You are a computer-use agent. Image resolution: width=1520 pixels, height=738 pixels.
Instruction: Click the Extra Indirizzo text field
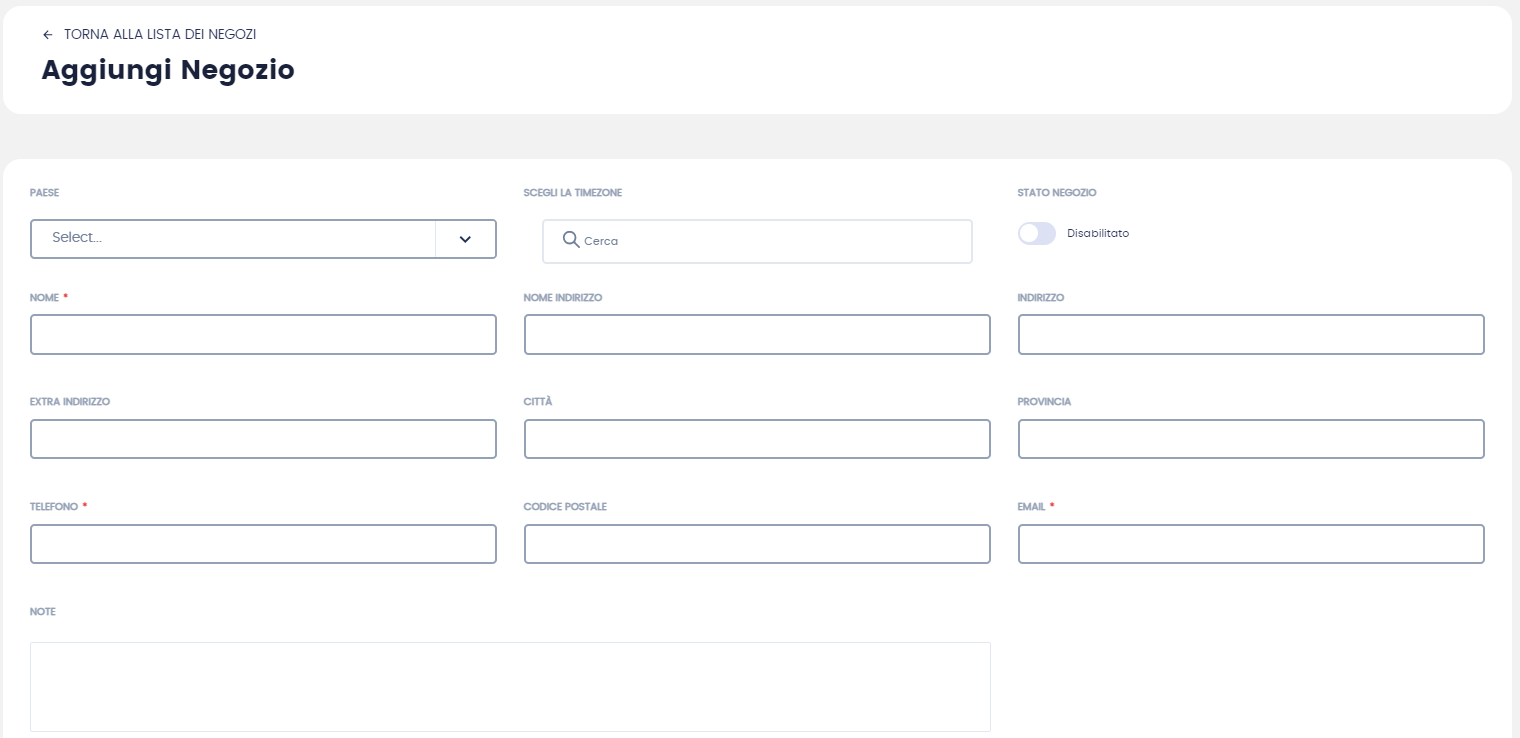[x=263, y=439]
